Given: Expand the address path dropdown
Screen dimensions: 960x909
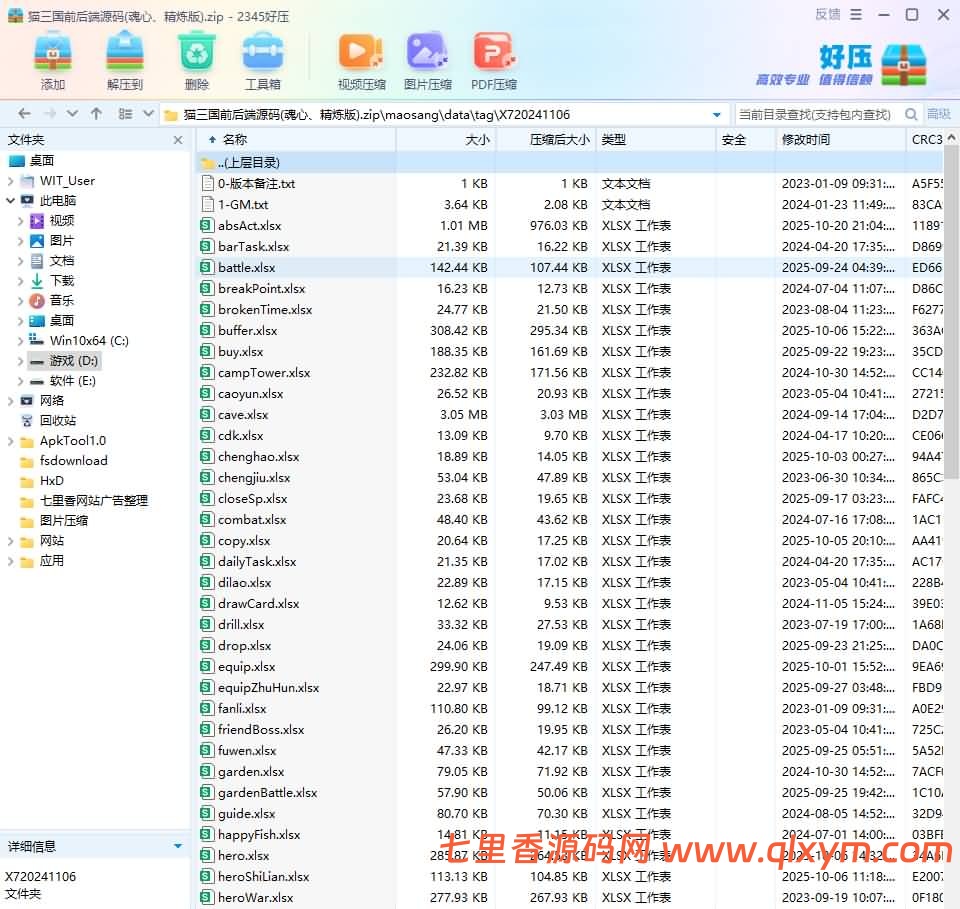Looking at the screenshot, I should 717,115.
